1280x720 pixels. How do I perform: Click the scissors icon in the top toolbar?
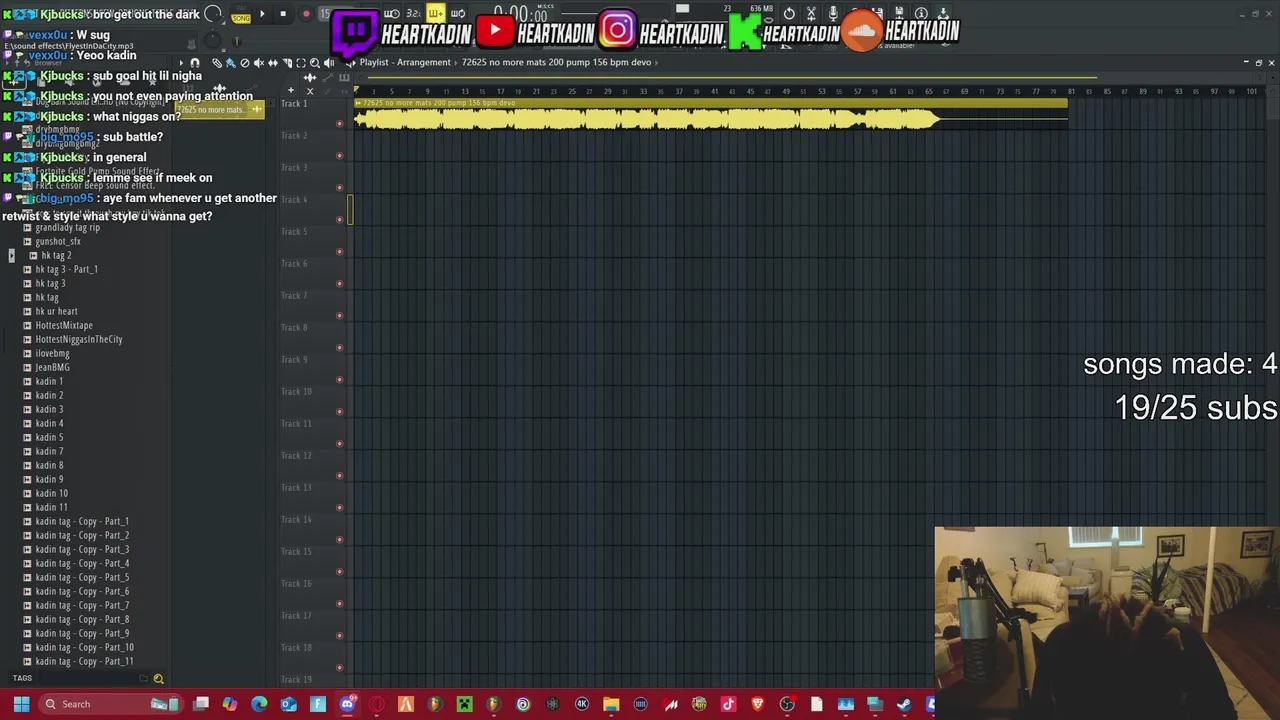click(x=811, y=14)
